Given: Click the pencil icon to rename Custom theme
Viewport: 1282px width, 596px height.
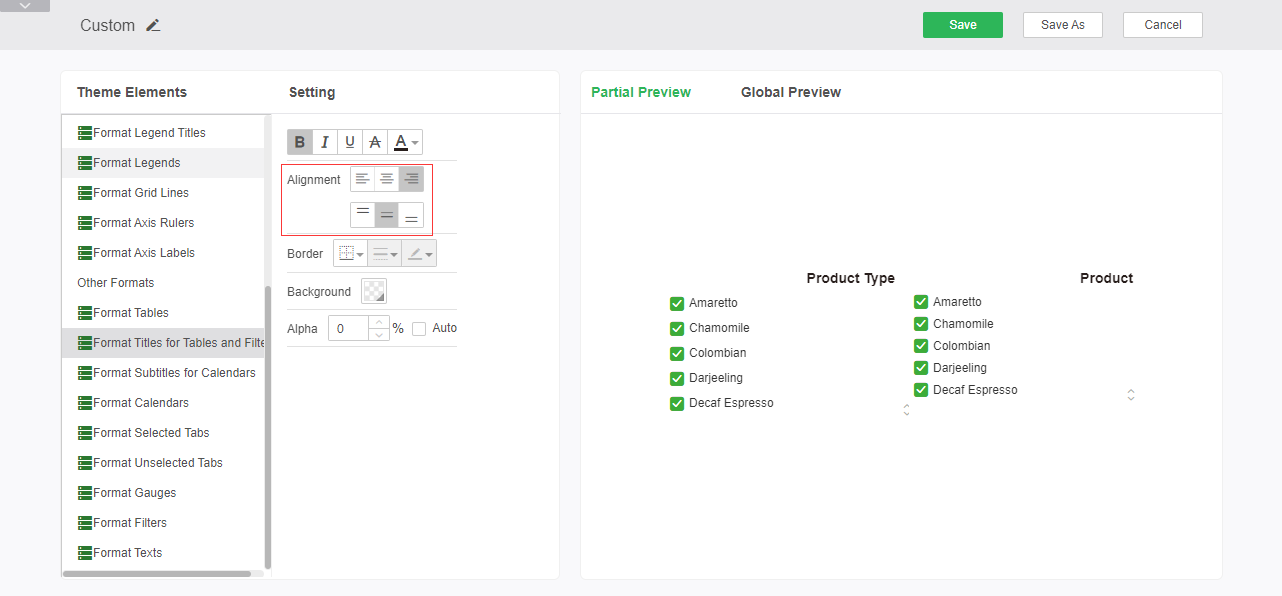Looking at the screenshot, I should tap(153, 25).
